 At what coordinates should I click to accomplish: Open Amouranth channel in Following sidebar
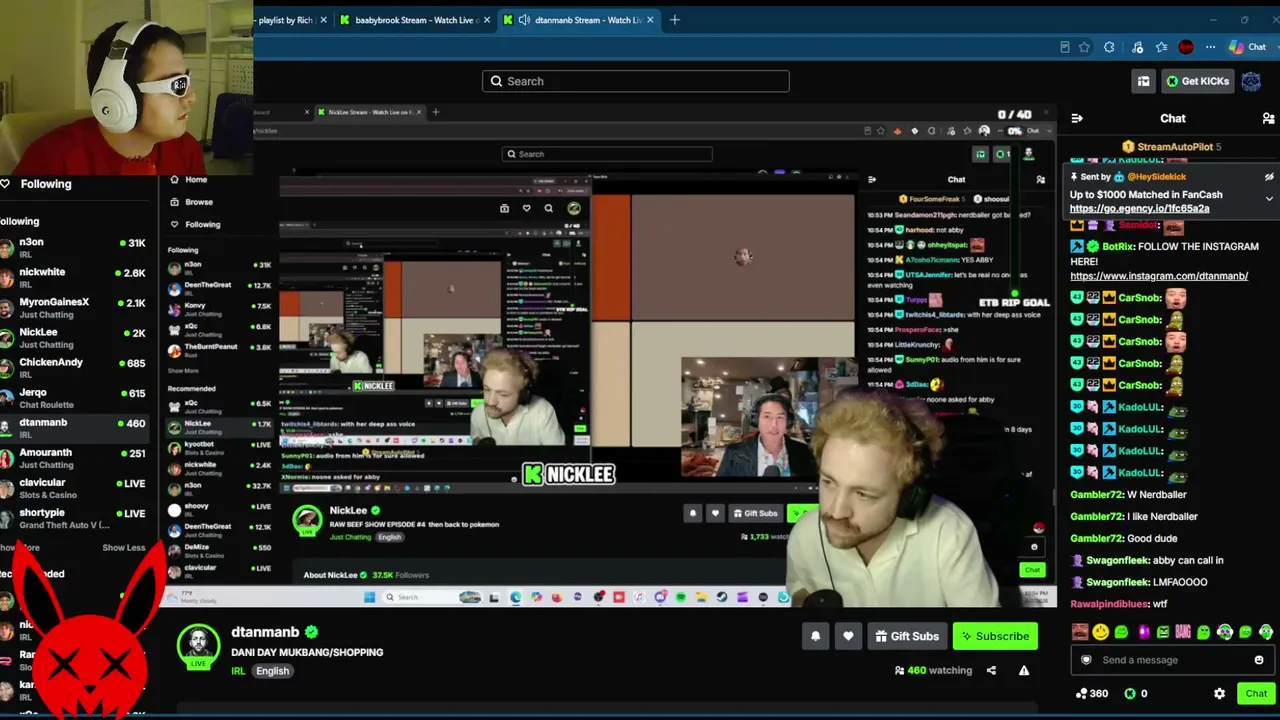(x=75, y=458)
